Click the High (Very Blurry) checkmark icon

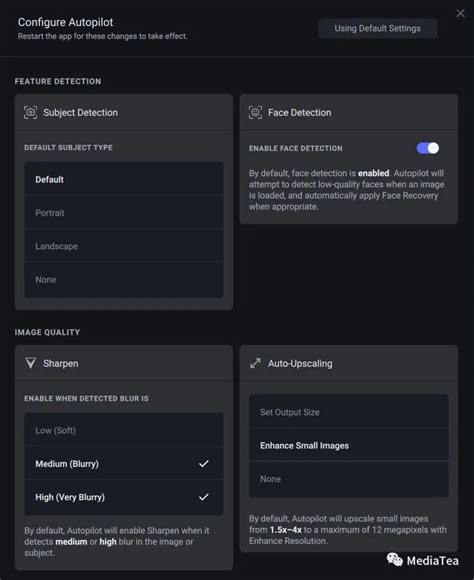tap(204, 497)
